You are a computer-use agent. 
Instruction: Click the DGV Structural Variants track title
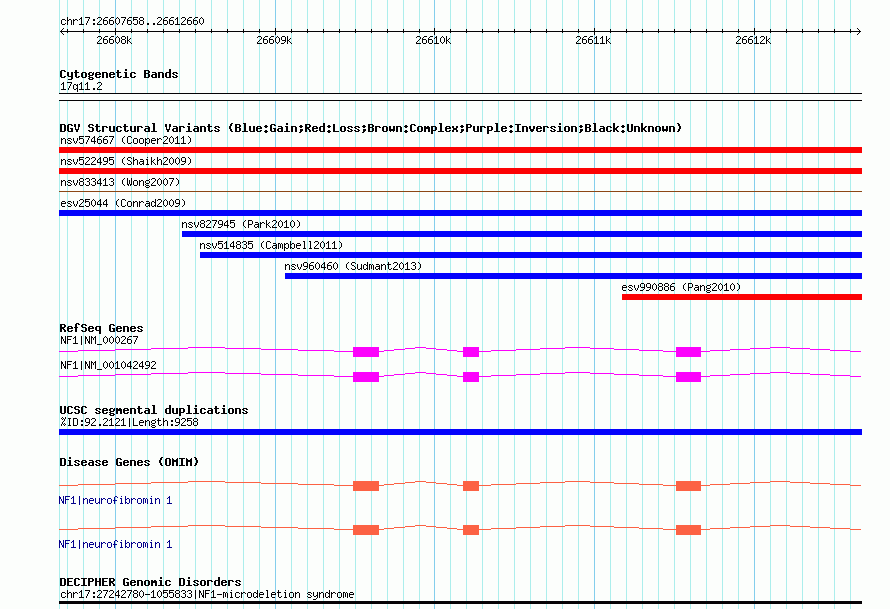tap(371, 128)
